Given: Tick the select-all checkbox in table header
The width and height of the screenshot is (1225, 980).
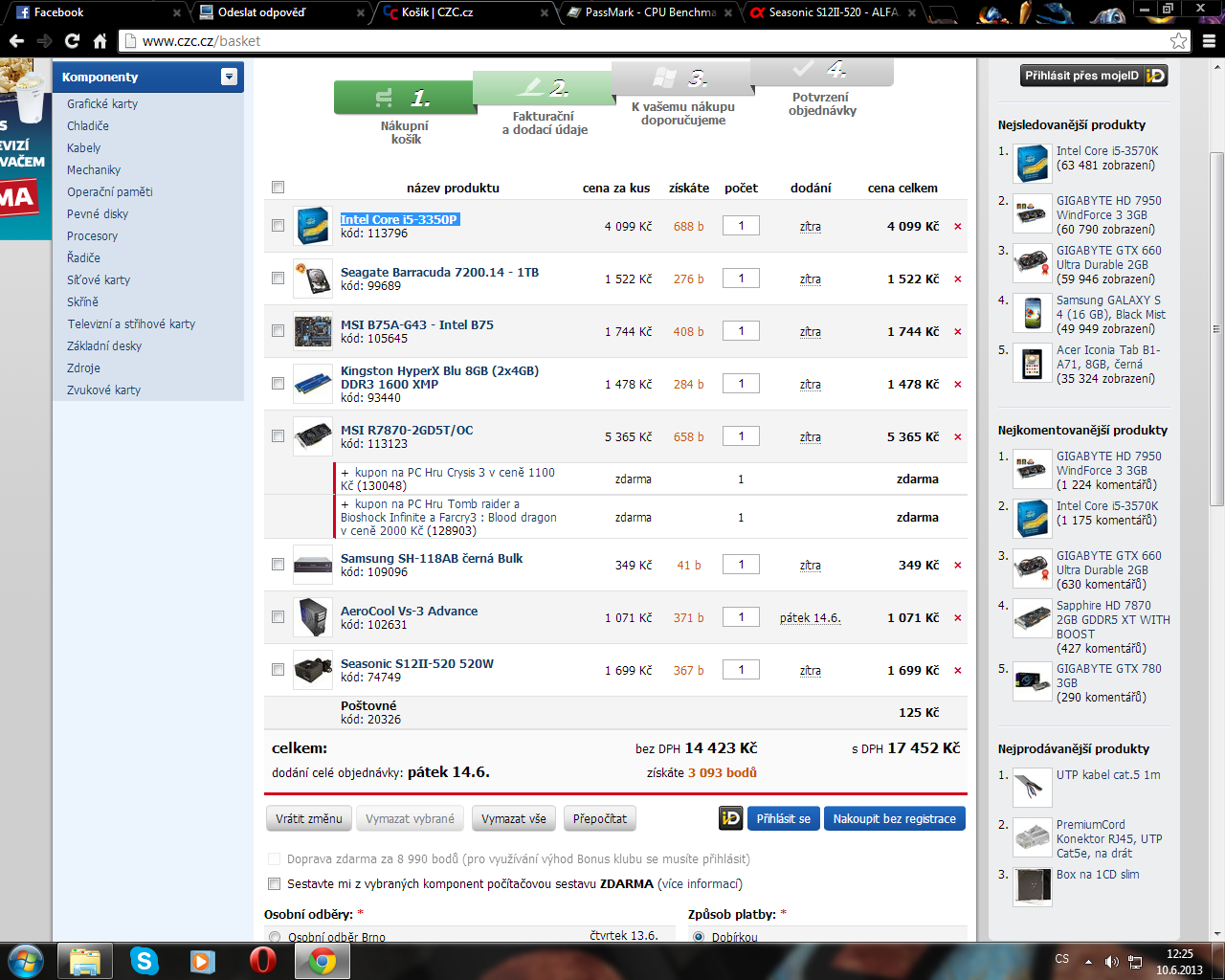Looking at the screenshot, I should click(x=278, y=188).
